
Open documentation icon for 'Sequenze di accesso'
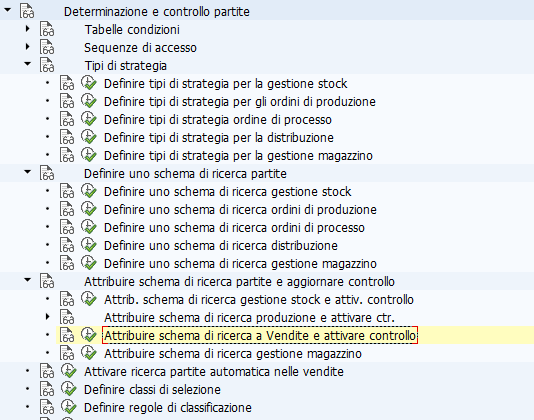pos(47,47)
